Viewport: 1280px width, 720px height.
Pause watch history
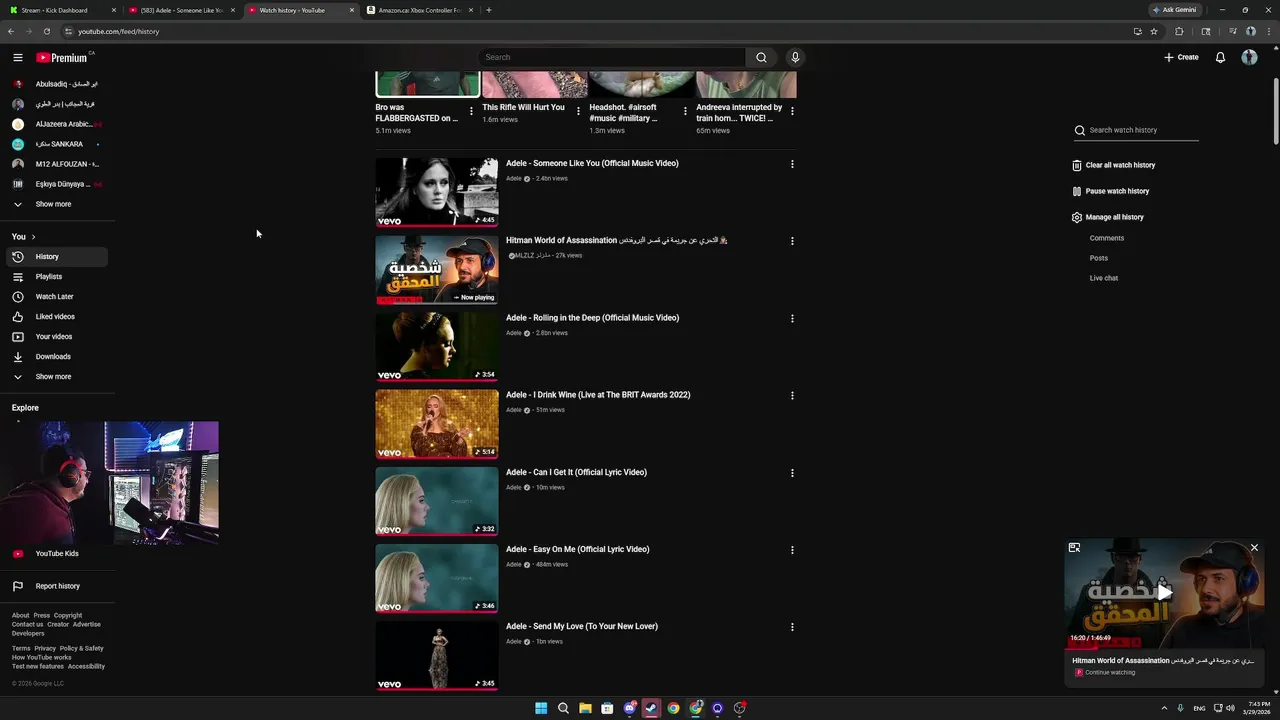pos(1110,191)
